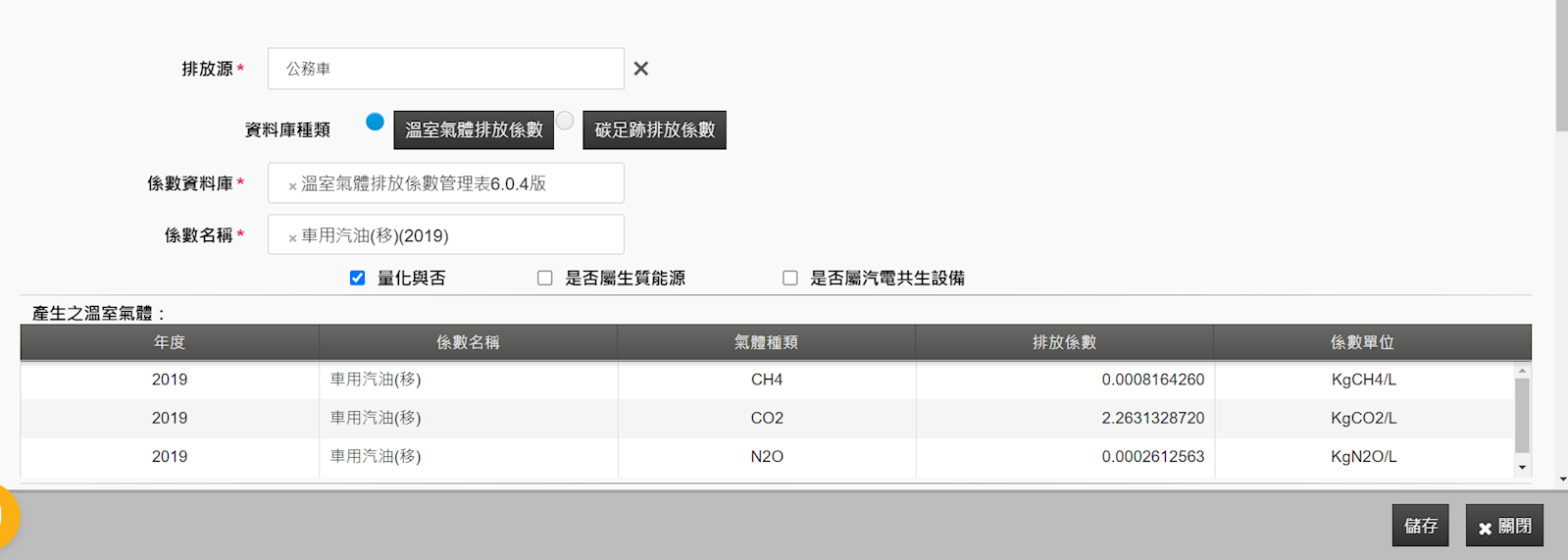
Task: Click the table scrollbar down arrow
Action: (1522, 468)
